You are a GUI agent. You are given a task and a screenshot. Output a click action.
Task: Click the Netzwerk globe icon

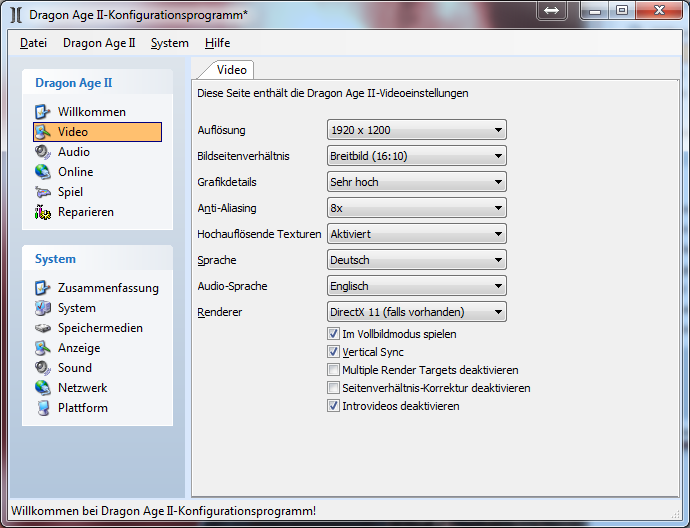coord(43,388)
